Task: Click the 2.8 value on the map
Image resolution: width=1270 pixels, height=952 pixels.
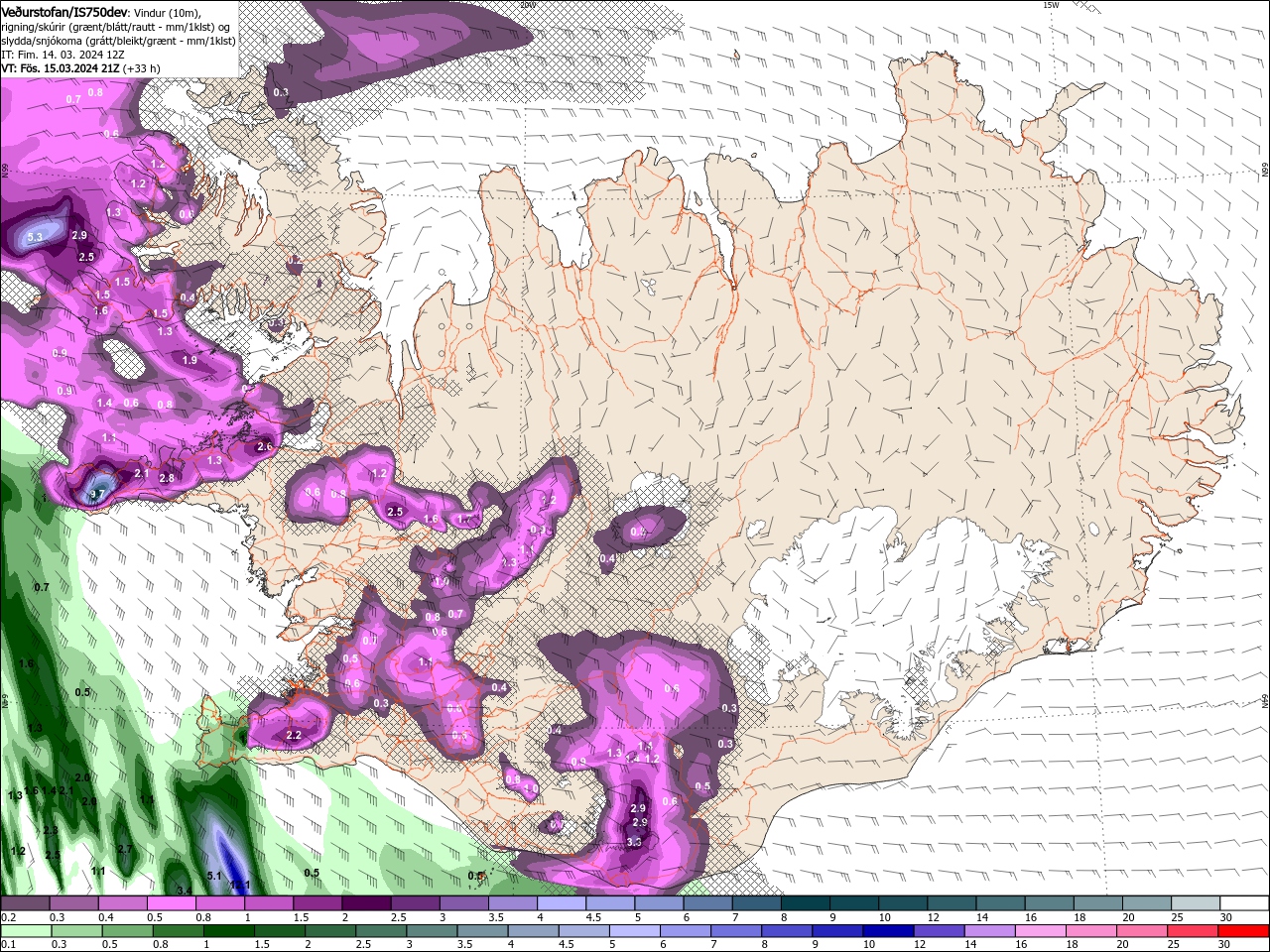Action: click(167, 479)
